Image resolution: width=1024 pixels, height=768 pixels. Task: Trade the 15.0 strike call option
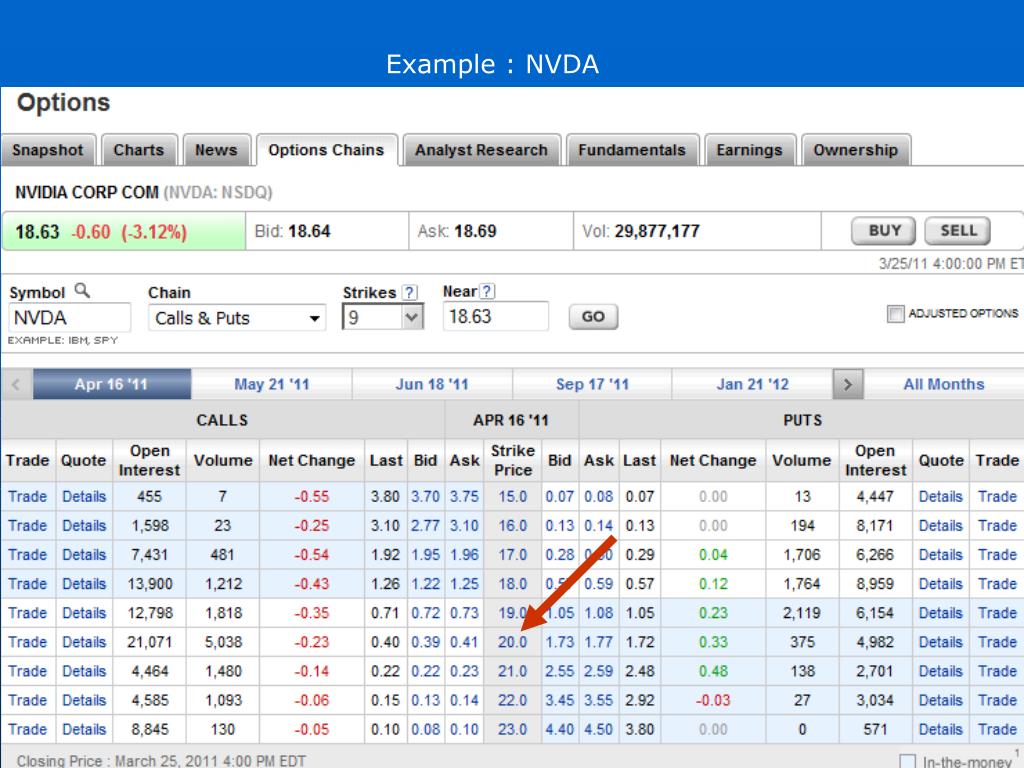[27, 496]
